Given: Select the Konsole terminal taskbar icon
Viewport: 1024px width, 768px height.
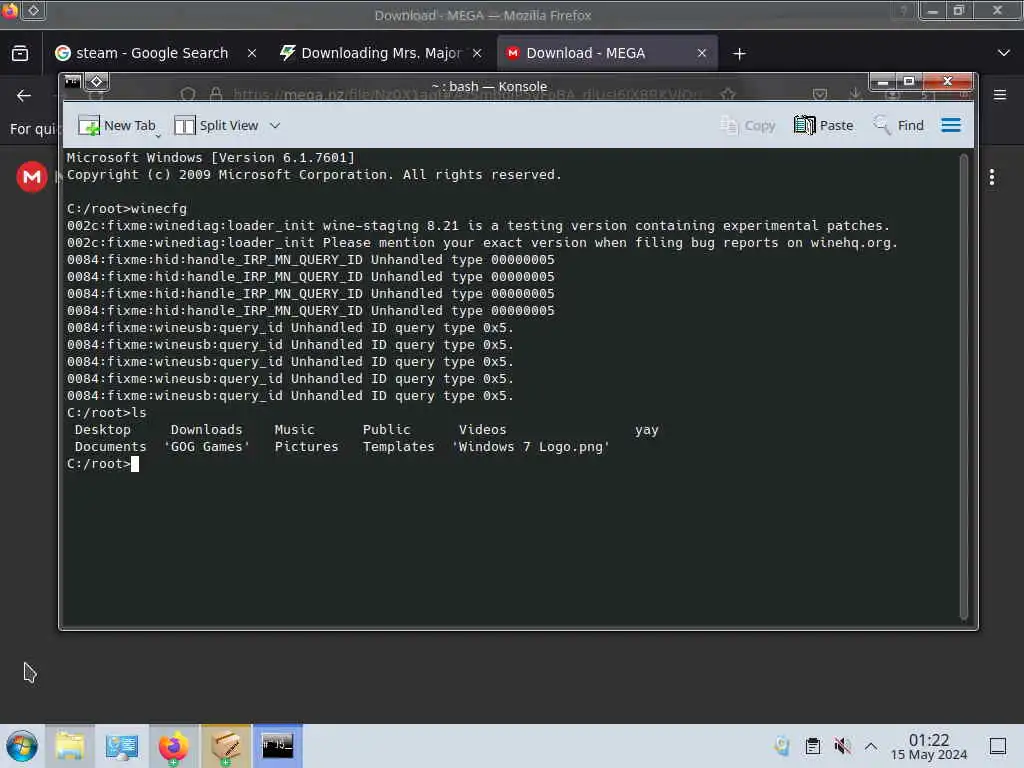Looking at the screenshot, I should coord(278,746).
